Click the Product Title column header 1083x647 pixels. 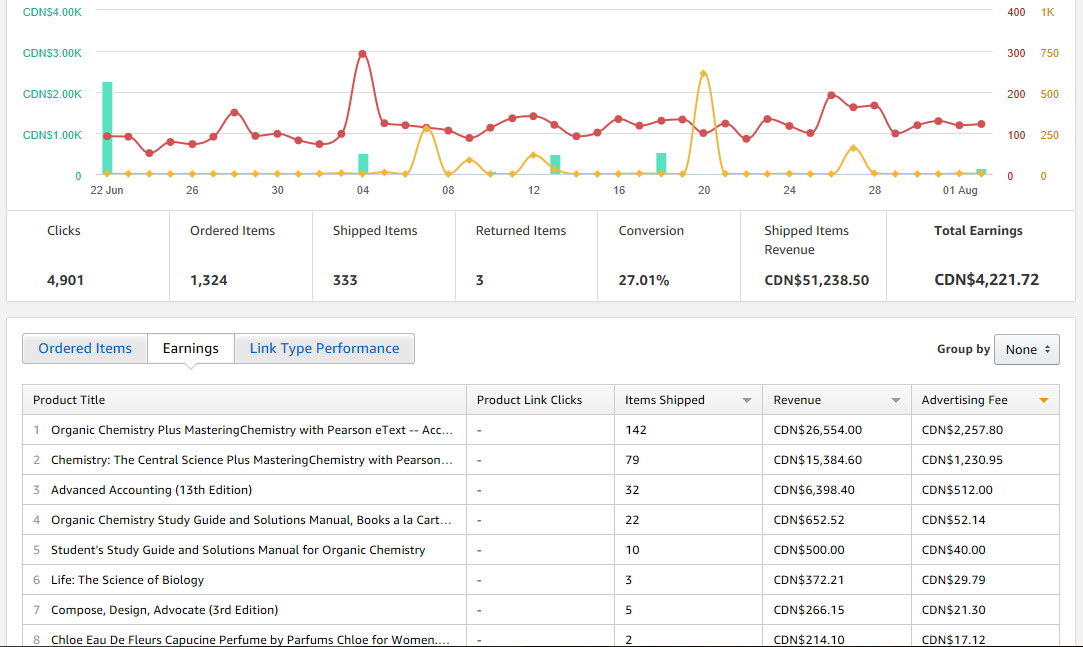point(69,400)
